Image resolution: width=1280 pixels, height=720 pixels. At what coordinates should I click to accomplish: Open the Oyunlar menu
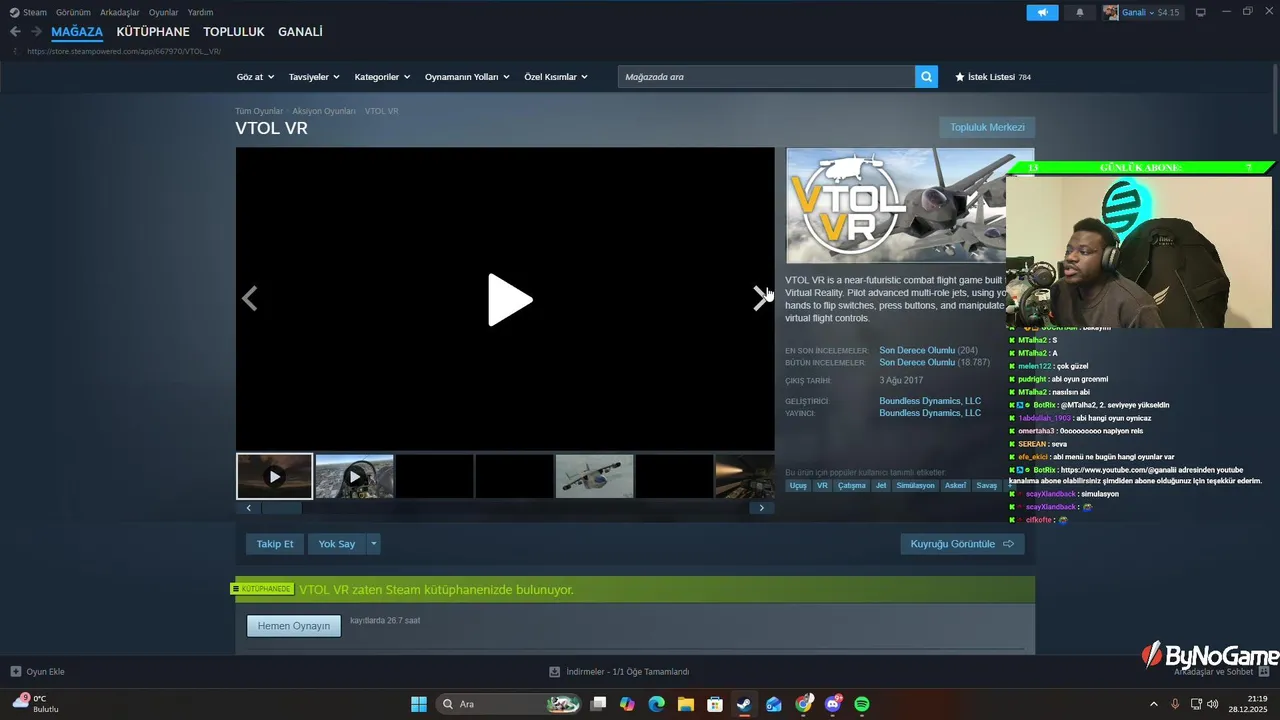tap(164, 12)
